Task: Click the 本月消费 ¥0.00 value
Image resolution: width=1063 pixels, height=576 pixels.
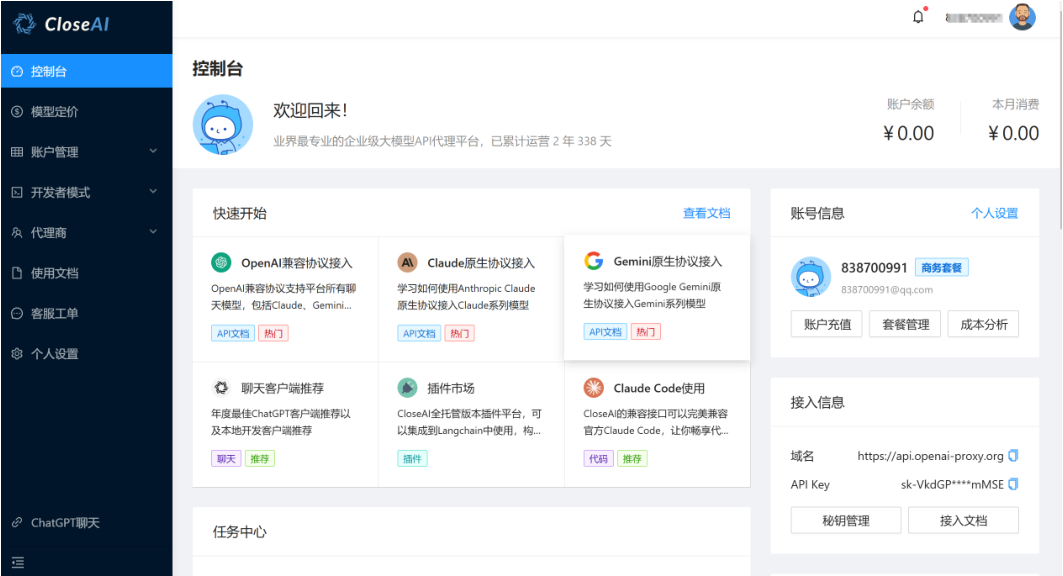Action: pyautogui.click(x=1014, y=133)
